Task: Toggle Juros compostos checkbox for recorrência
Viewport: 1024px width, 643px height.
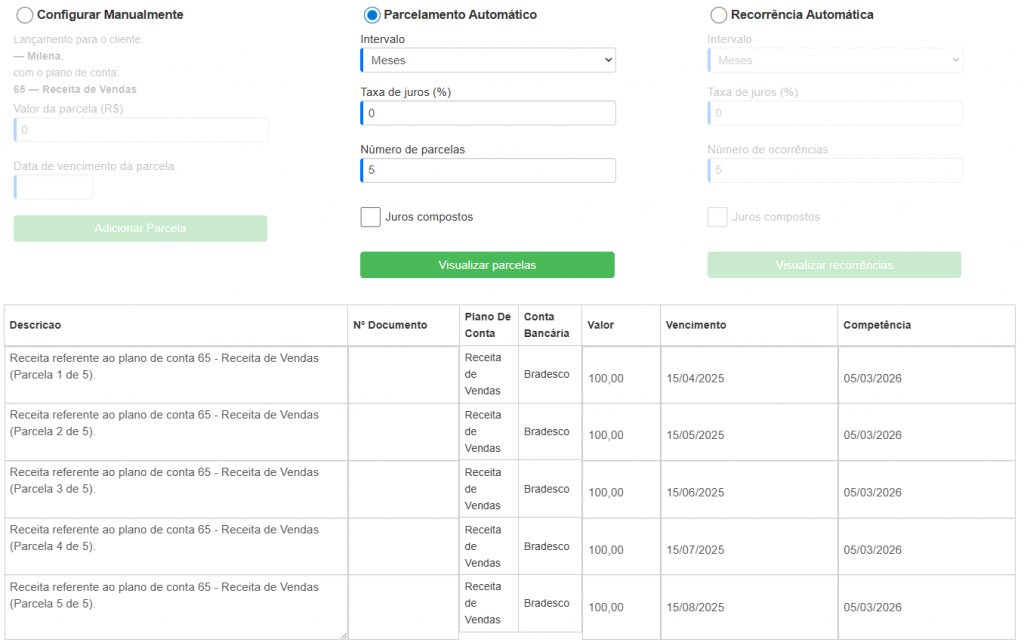Action: (717, 217)
